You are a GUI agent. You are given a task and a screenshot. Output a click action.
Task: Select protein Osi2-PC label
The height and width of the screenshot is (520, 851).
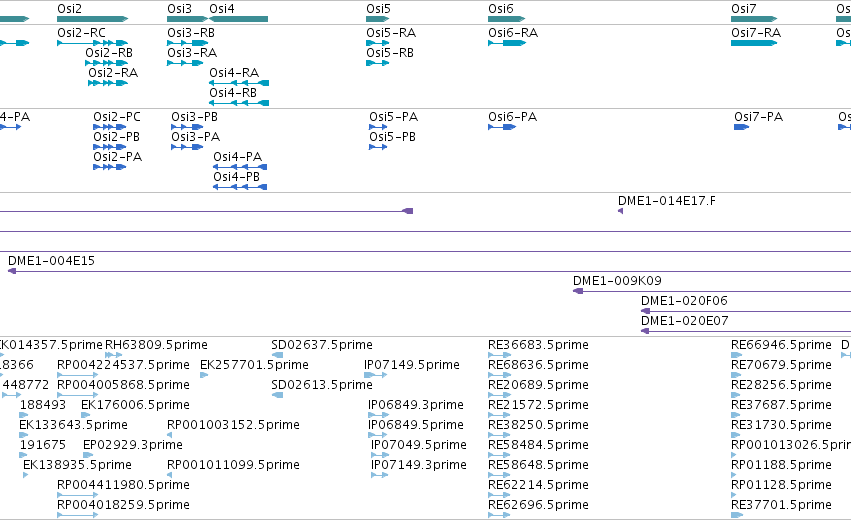(117, 117)
